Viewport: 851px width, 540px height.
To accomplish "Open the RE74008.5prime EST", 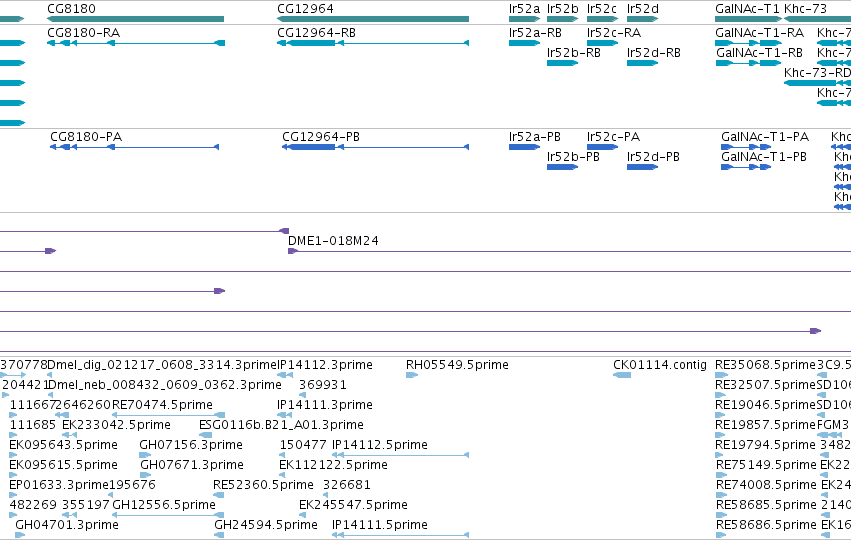I will pos(721,495).
